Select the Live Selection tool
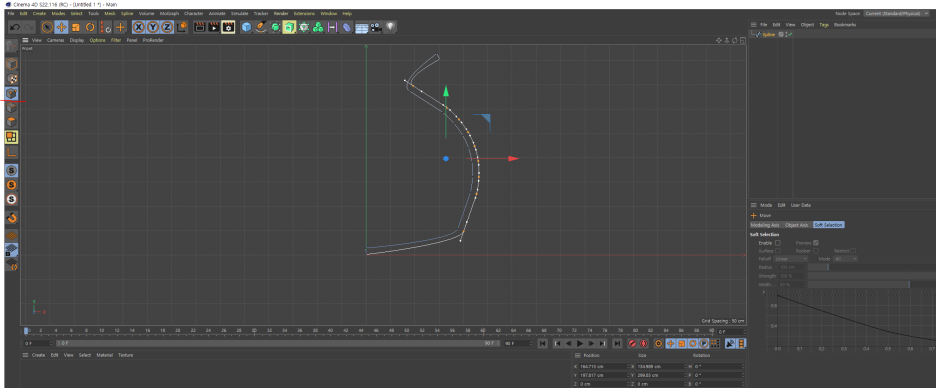 point(47,27)
